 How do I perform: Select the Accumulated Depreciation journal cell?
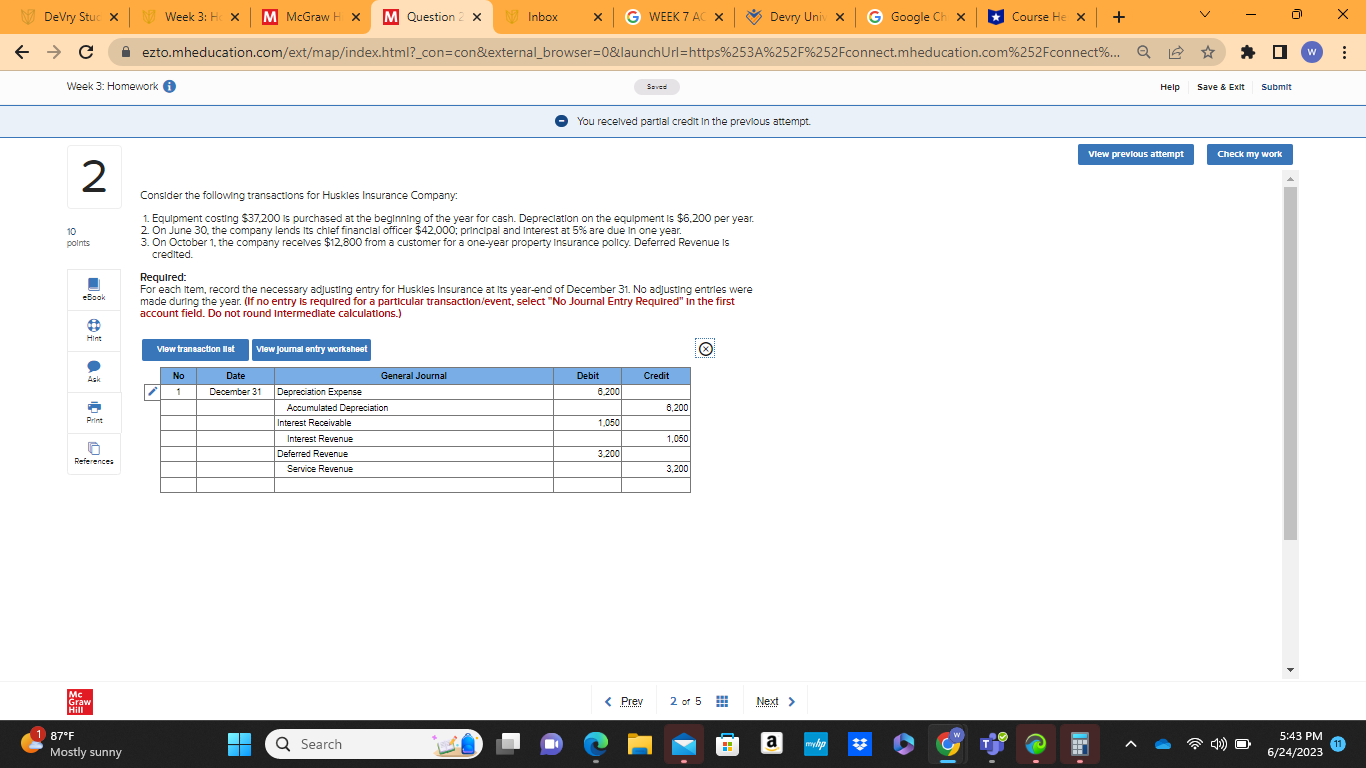click(x=414, y=408)
